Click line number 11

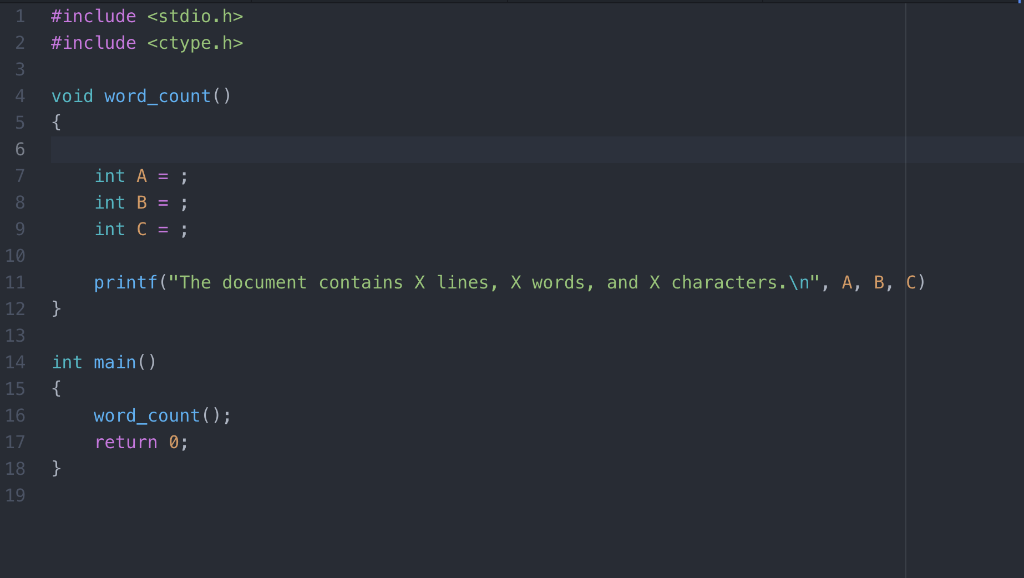(x=16, y=282)
